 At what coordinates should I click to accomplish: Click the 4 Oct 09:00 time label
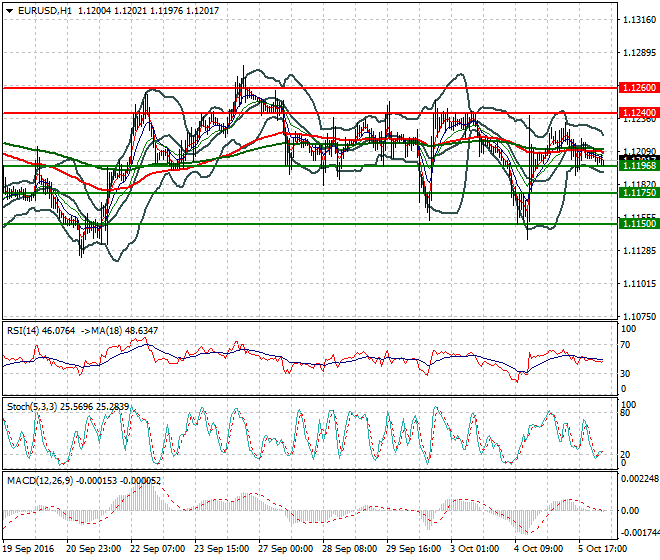tap(539, 549)
